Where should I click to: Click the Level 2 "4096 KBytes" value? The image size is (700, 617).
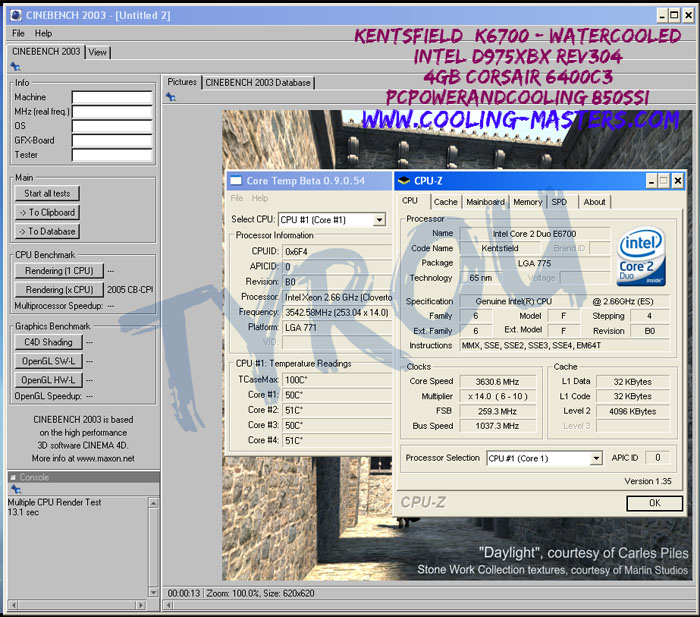coord(632,412)
